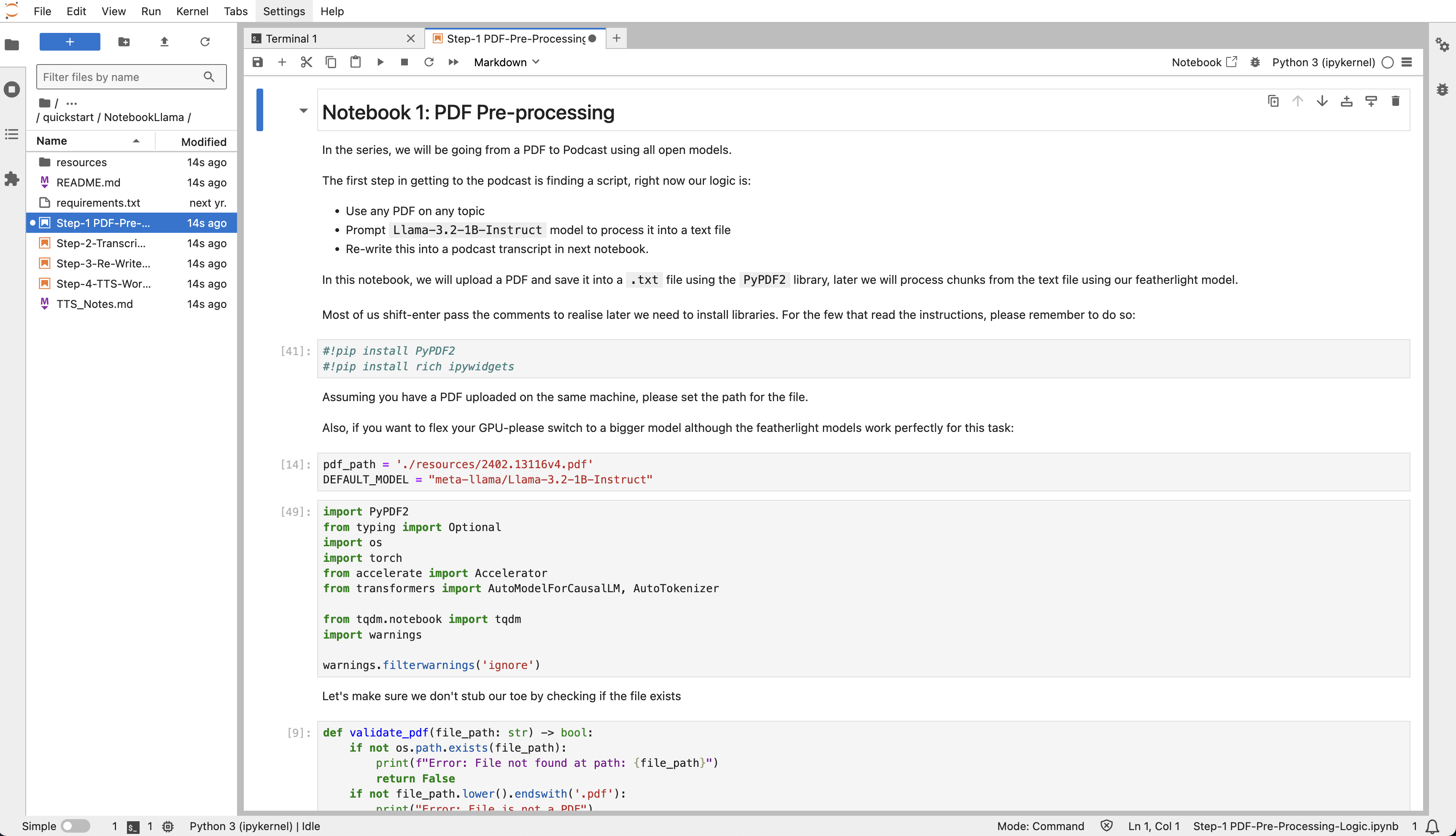Create a new launcher with blue plus button

70,41
